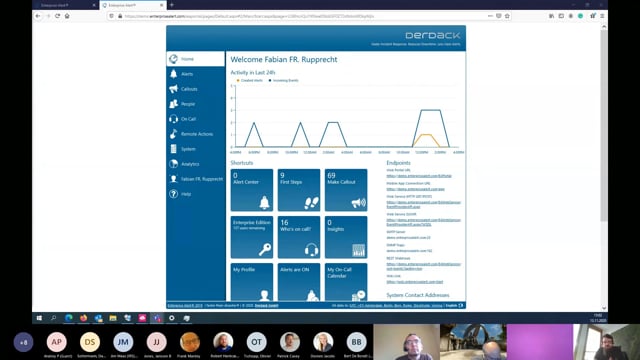Viewport: 640px width, 360px height.
Task: Click the browser address bar
Action: pyautogui.click(x=302, y=16)
